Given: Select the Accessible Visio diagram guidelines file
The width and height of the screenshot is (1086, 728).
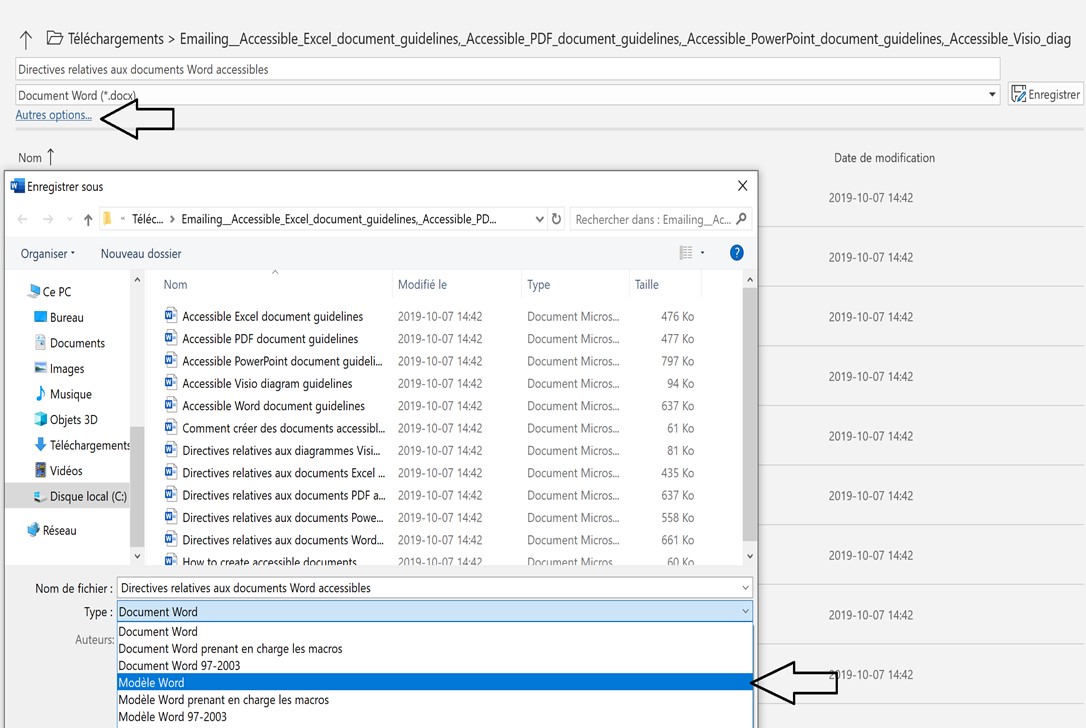Looking at the screenshot, I should pos(267,384).
